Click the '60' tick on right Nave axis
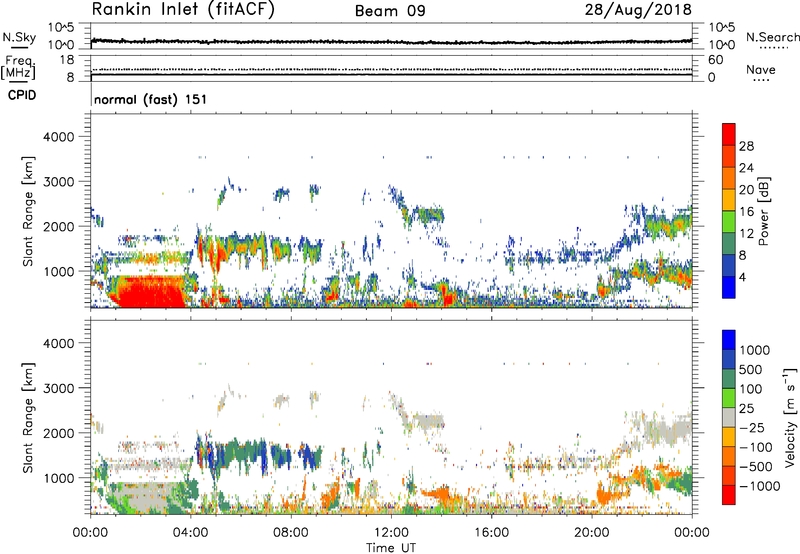 [716, 60]
